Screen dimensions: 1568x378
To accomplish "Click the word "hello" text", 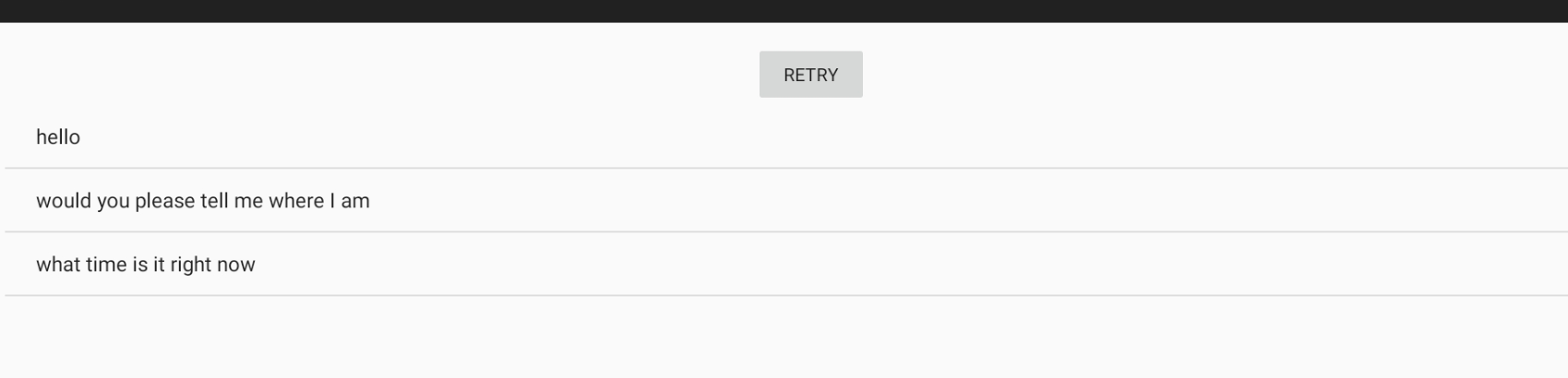I will click(x=58, y=136).
